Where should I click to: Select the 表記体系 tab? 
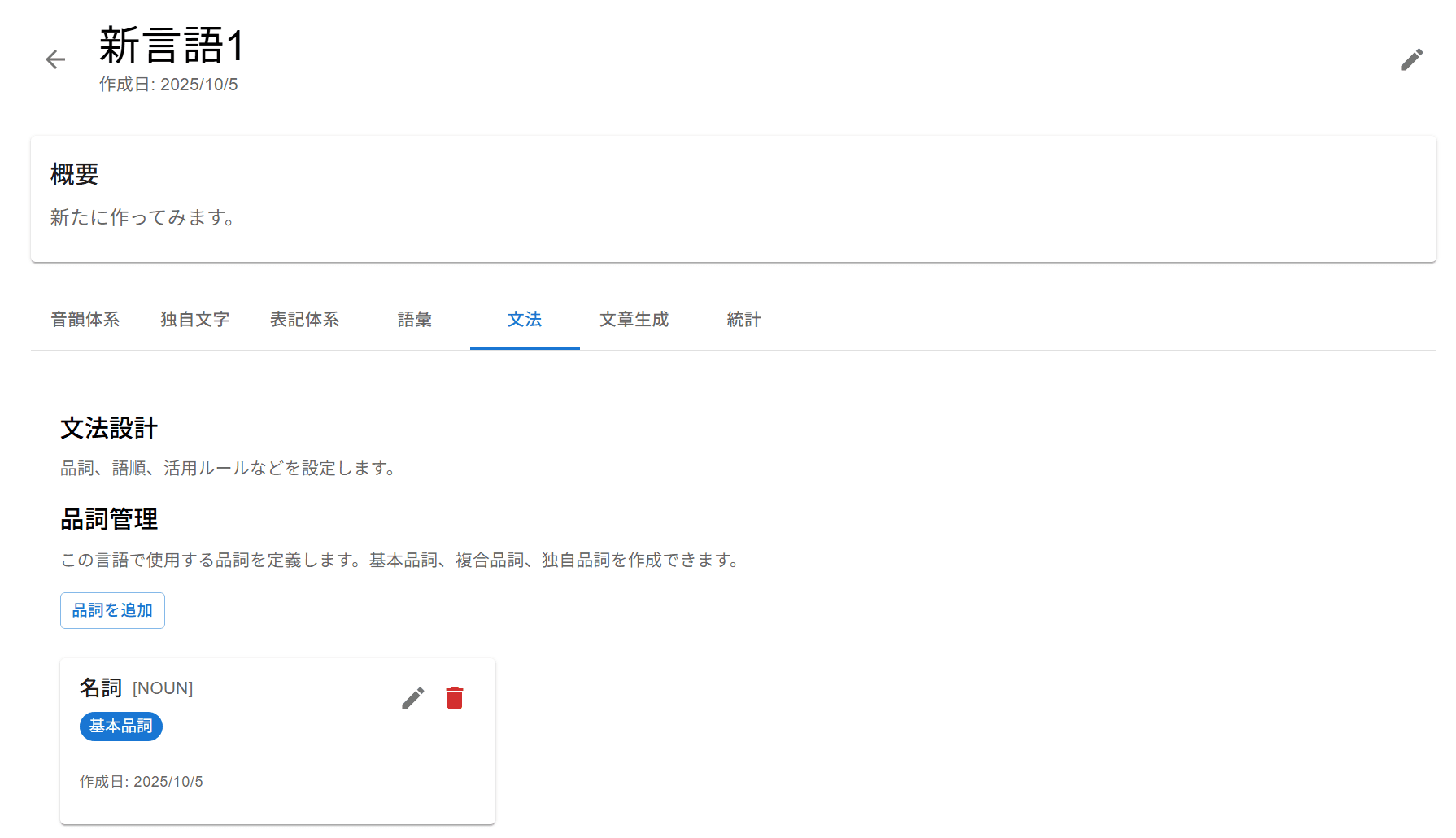305,320
